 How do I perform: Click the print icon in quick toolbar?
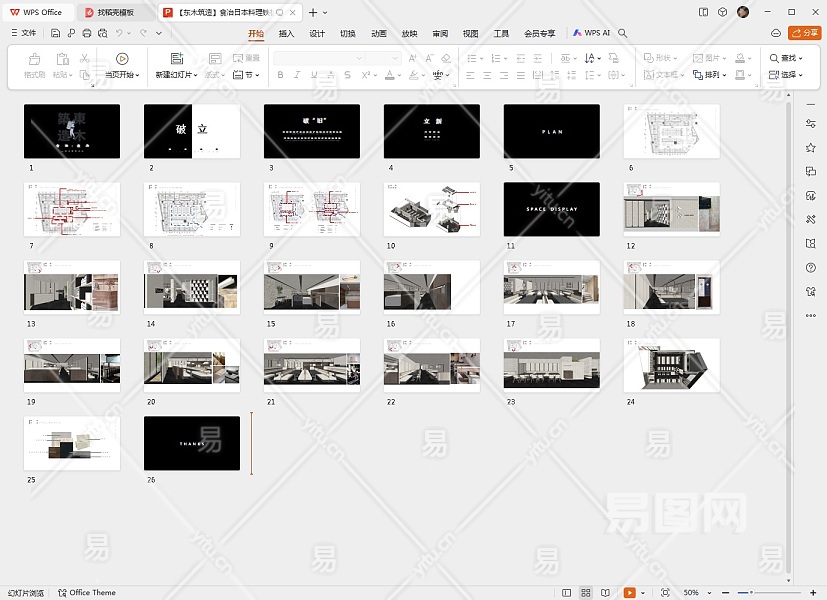[87, 33]
